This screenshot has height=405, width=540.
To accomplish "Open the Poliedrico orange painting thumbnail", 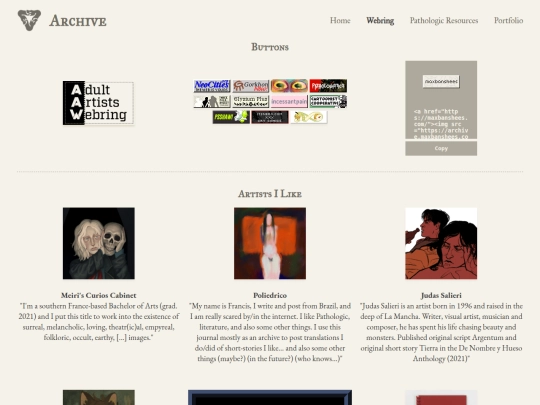I will point(270,243).
